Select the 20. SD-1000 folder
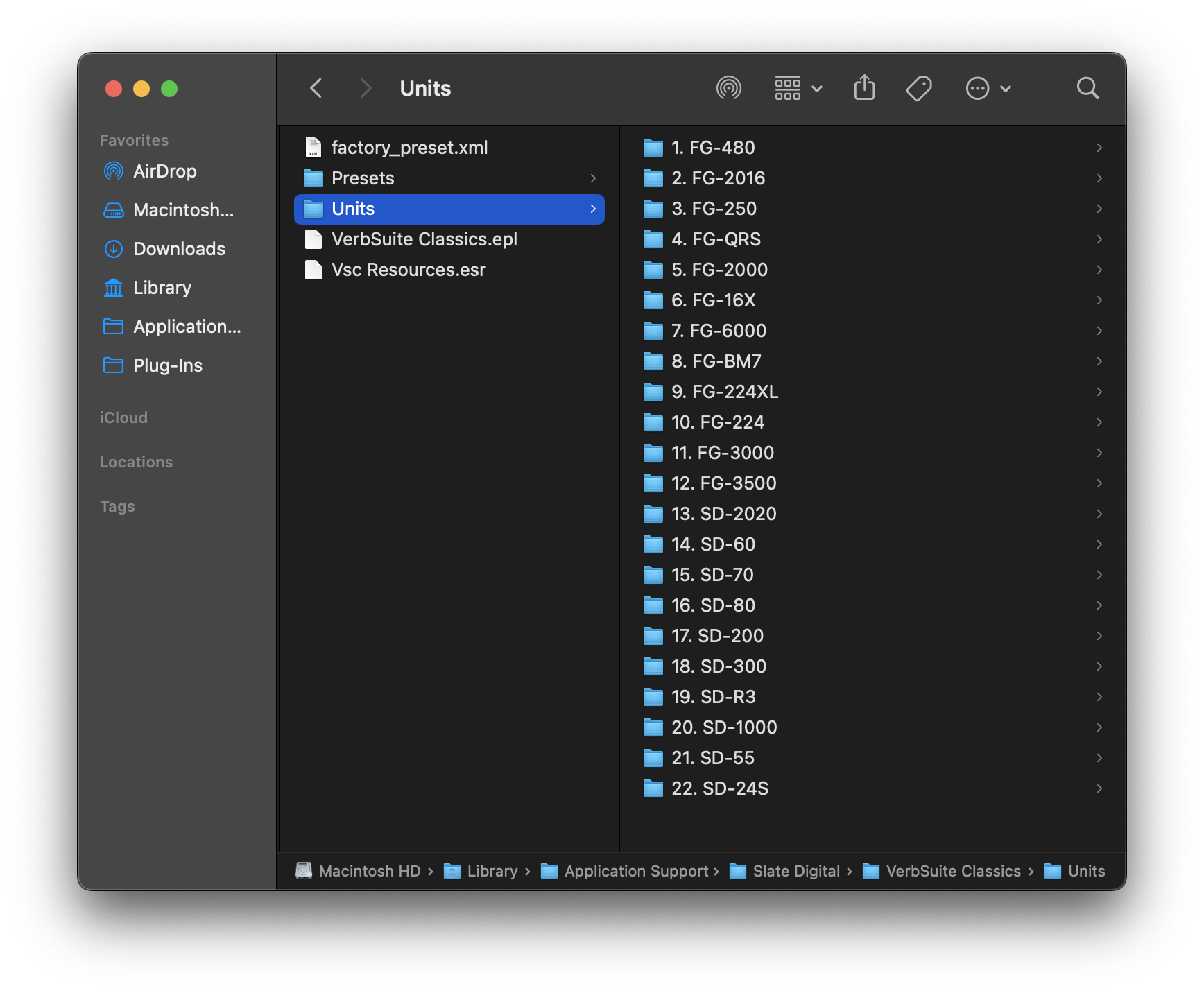 [873, 727]
